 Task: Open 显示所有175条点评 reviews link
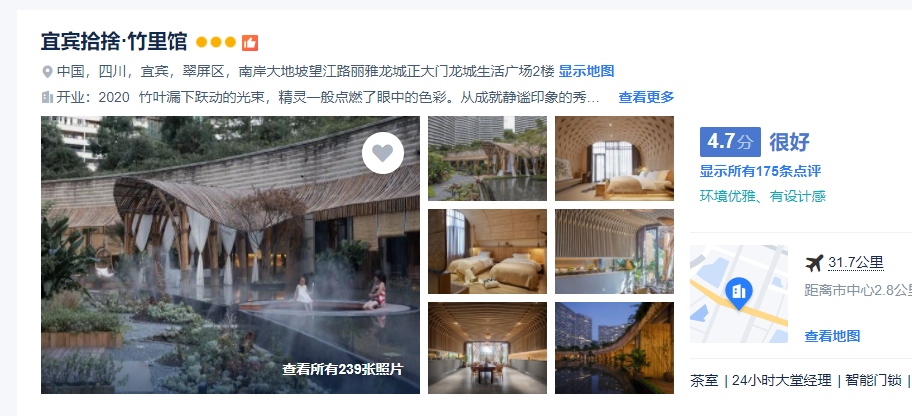[x=760, y=171]
